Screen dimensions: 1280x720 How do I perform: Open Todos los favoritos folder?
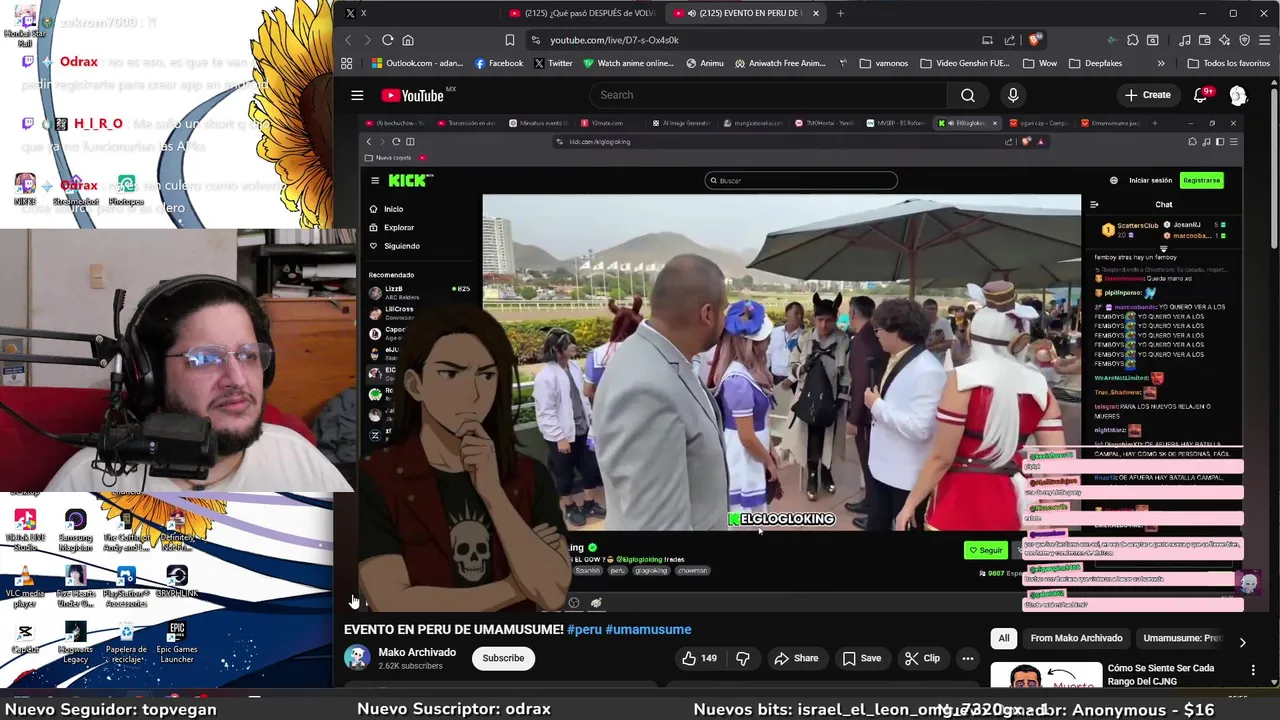(1228, 63)
